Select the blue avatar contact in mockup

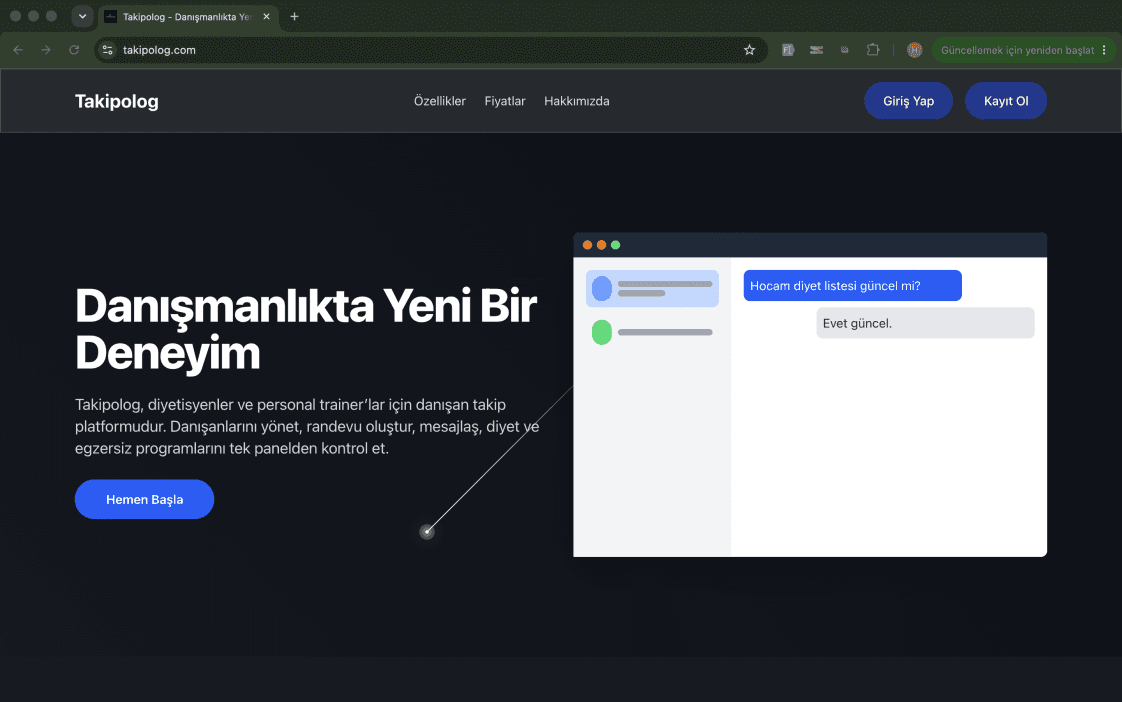652,288
